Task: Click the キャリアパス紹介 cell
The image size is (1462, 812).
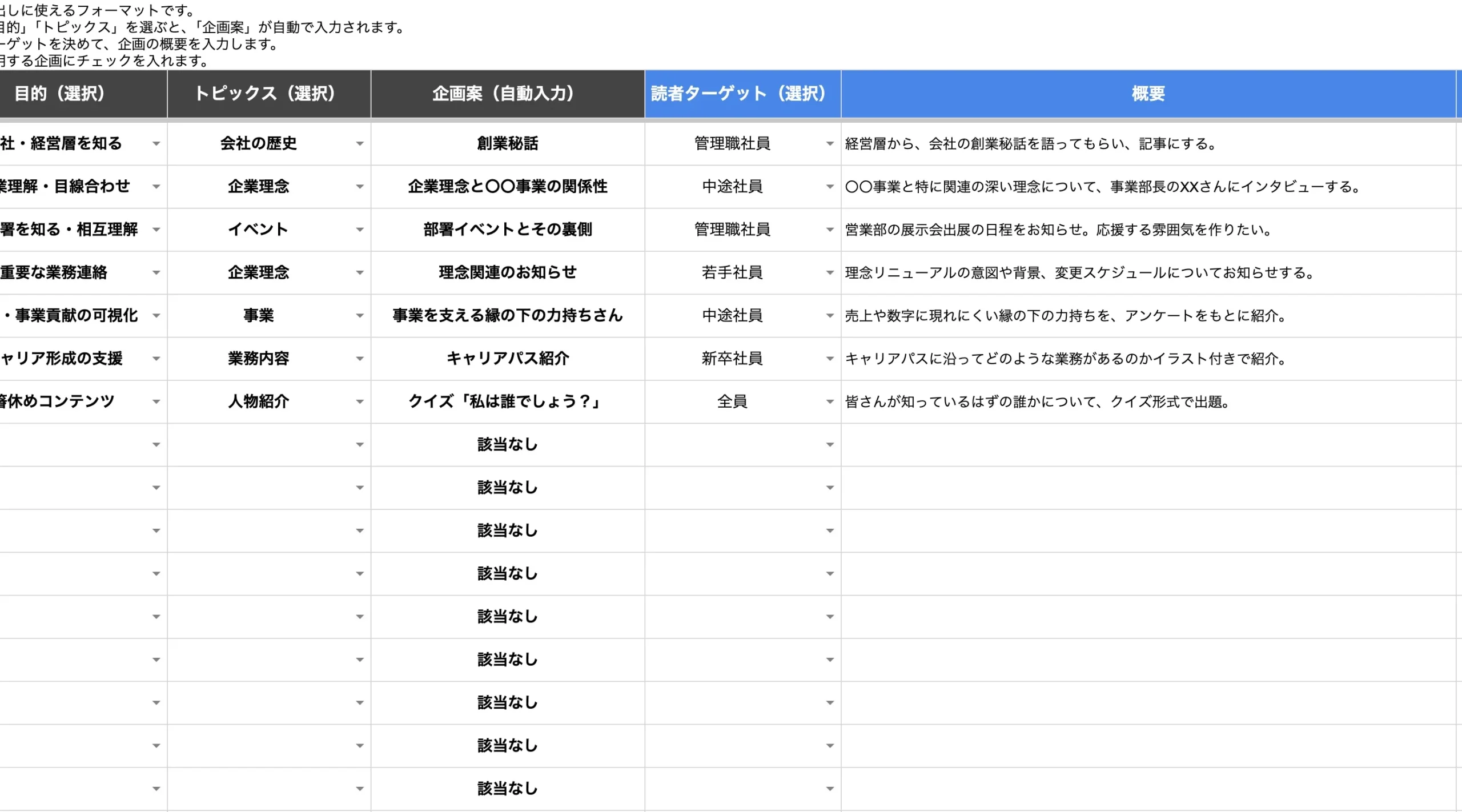Action: coord(508,359)
